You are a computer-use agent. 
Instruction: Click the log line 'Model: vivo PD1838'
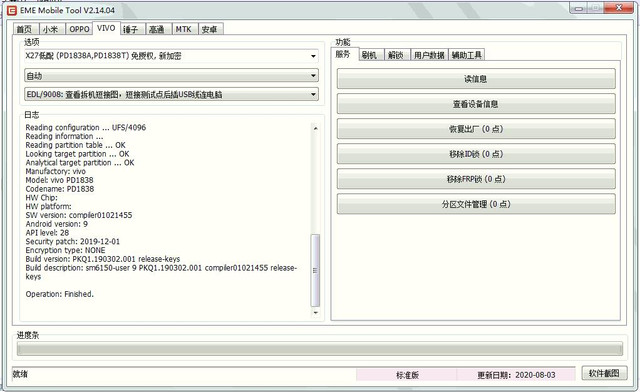coord(59,180)
